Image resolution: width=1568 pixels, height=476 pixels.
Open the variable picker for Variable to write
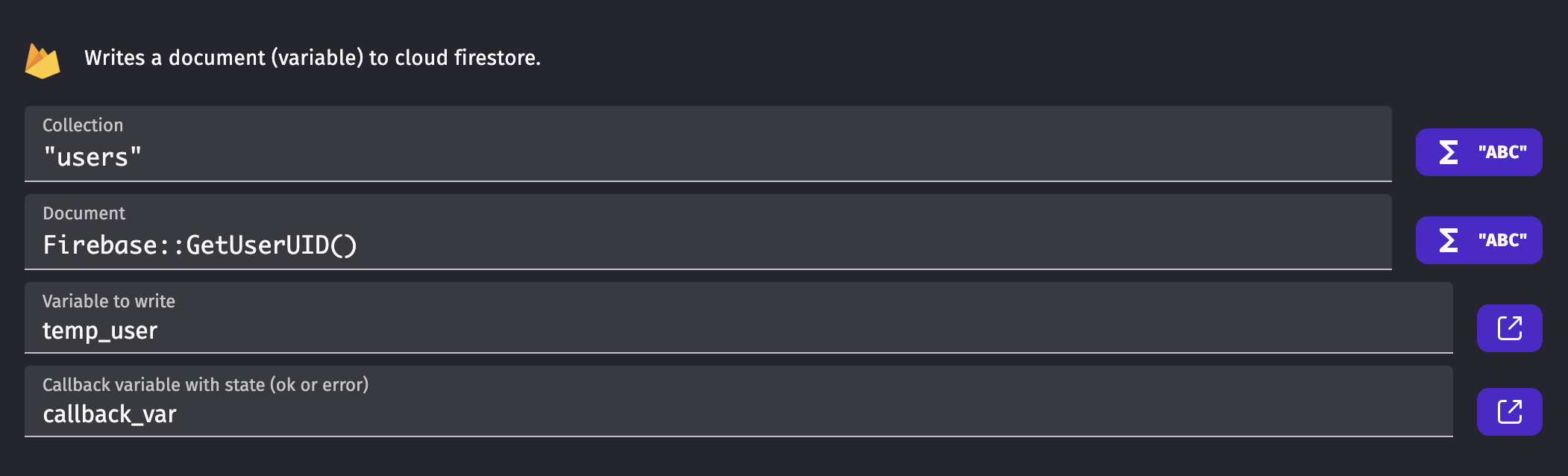pos(1510,328)
